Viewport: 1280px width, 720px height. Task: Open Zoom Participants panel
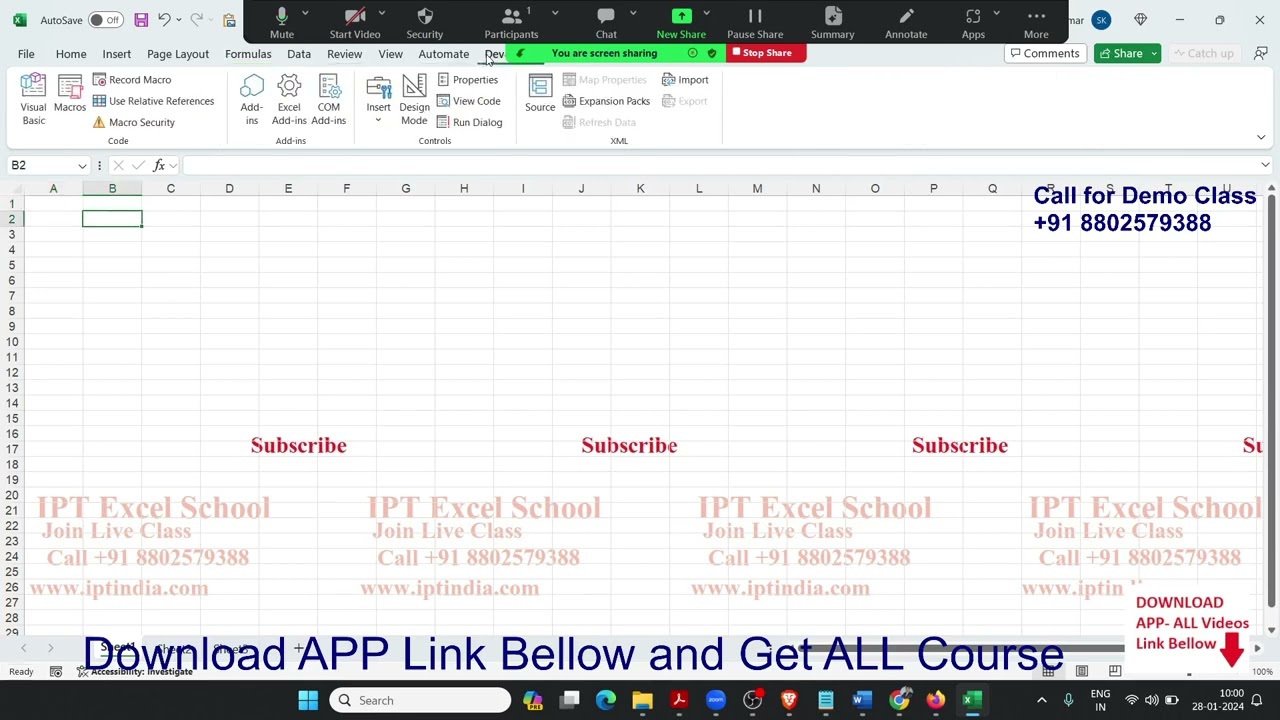click(511, 22)
